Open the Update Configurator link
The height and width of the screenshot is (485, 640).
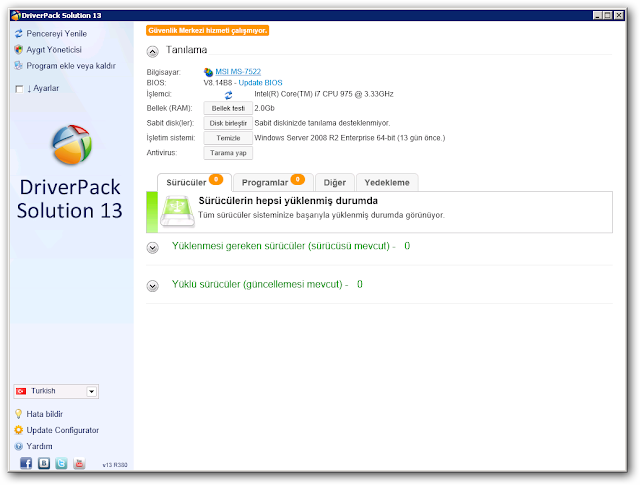coord(62,430)
